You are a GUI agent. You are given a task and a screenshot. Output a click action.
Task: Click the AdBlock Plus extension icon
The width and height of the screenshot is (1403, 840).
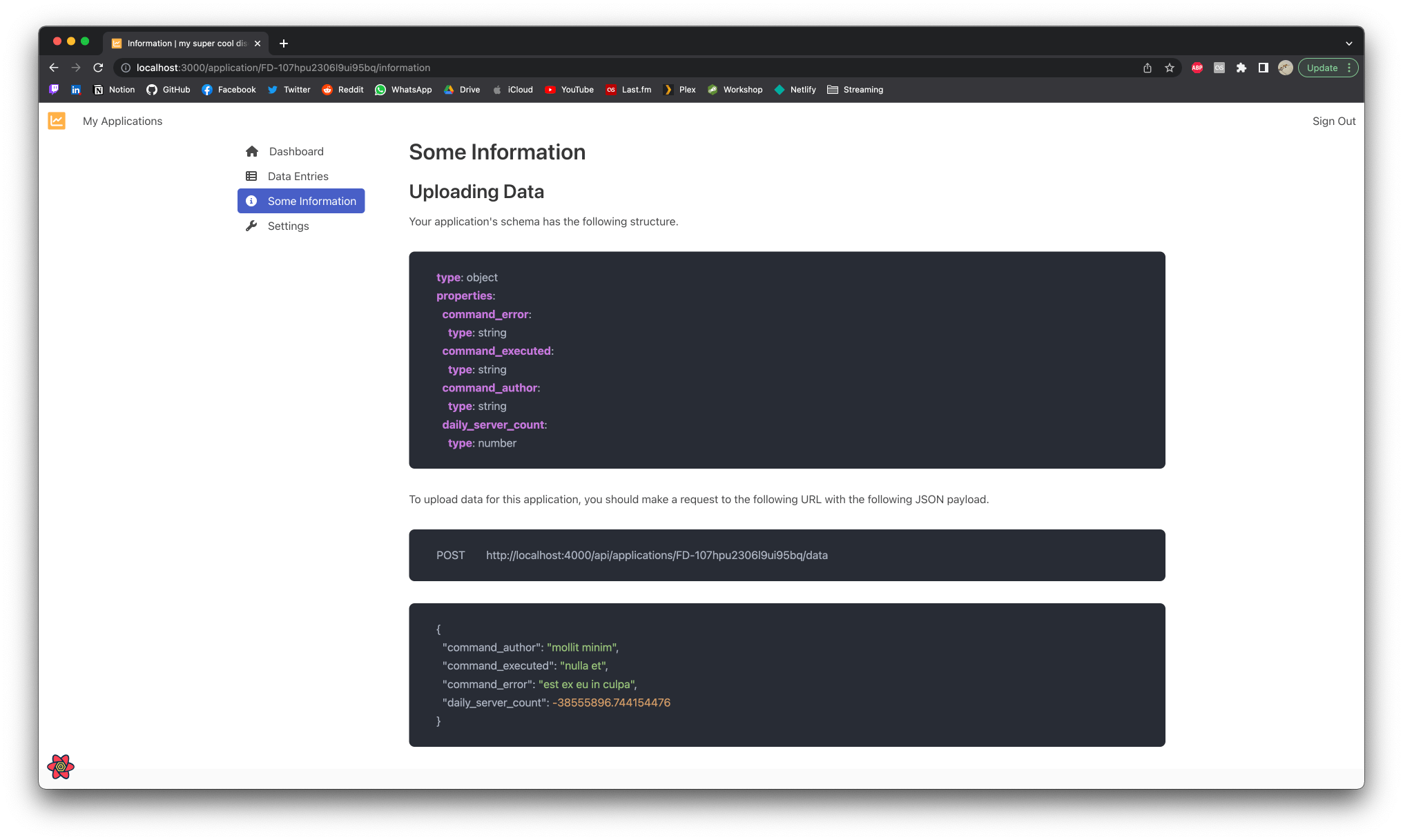point(1197,68)
